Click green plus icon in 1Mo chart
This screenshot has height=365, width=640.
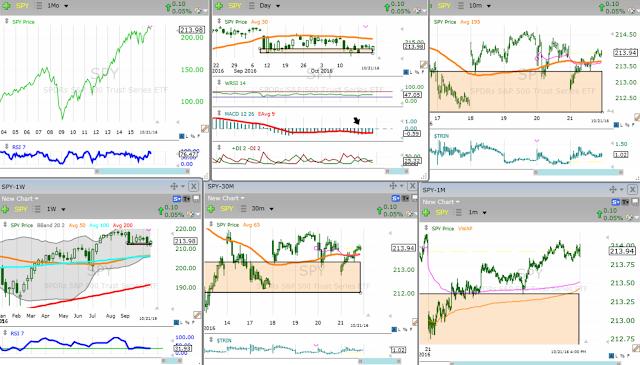(x=5, y=6)
